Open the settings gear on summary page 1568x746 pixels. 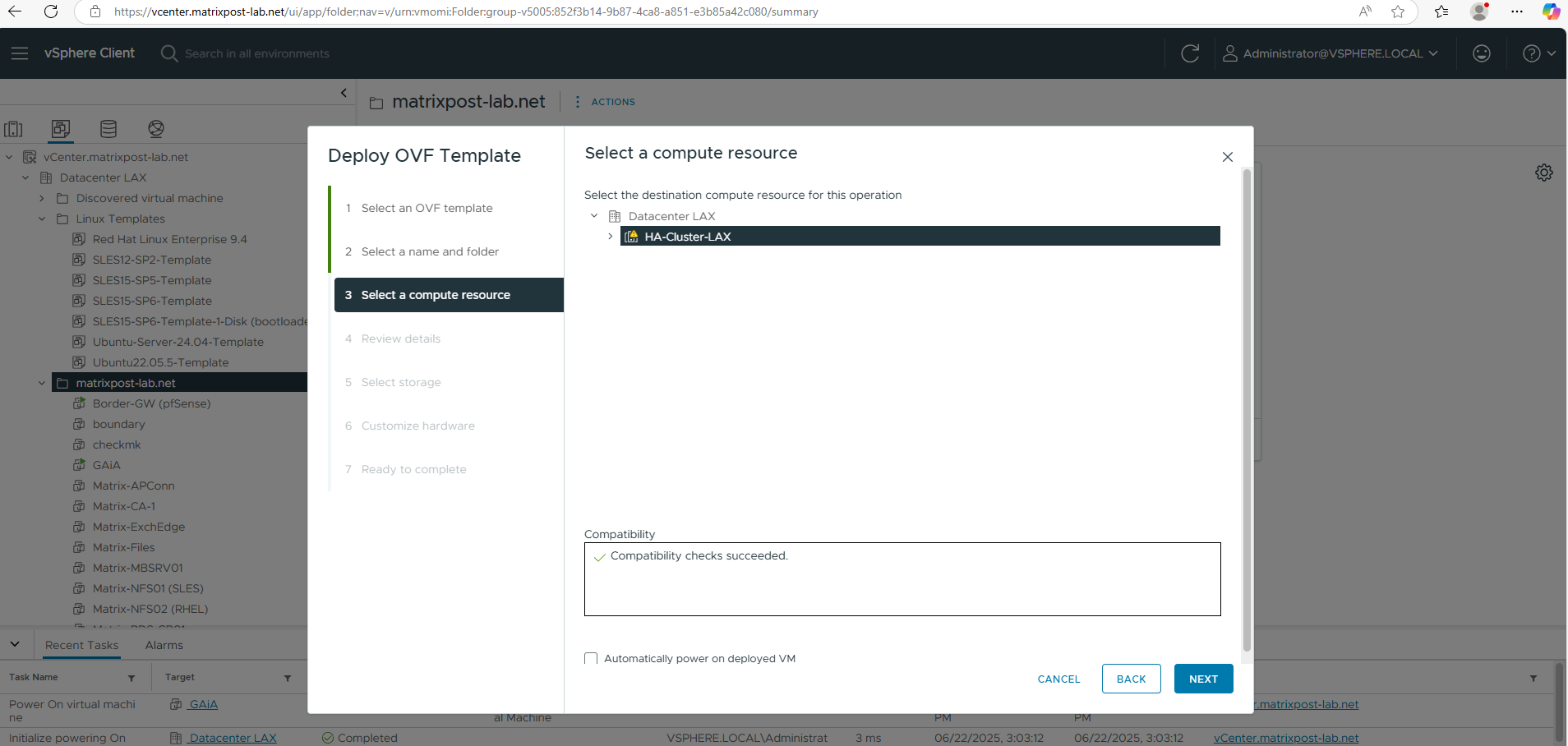tap(1544, 173)
